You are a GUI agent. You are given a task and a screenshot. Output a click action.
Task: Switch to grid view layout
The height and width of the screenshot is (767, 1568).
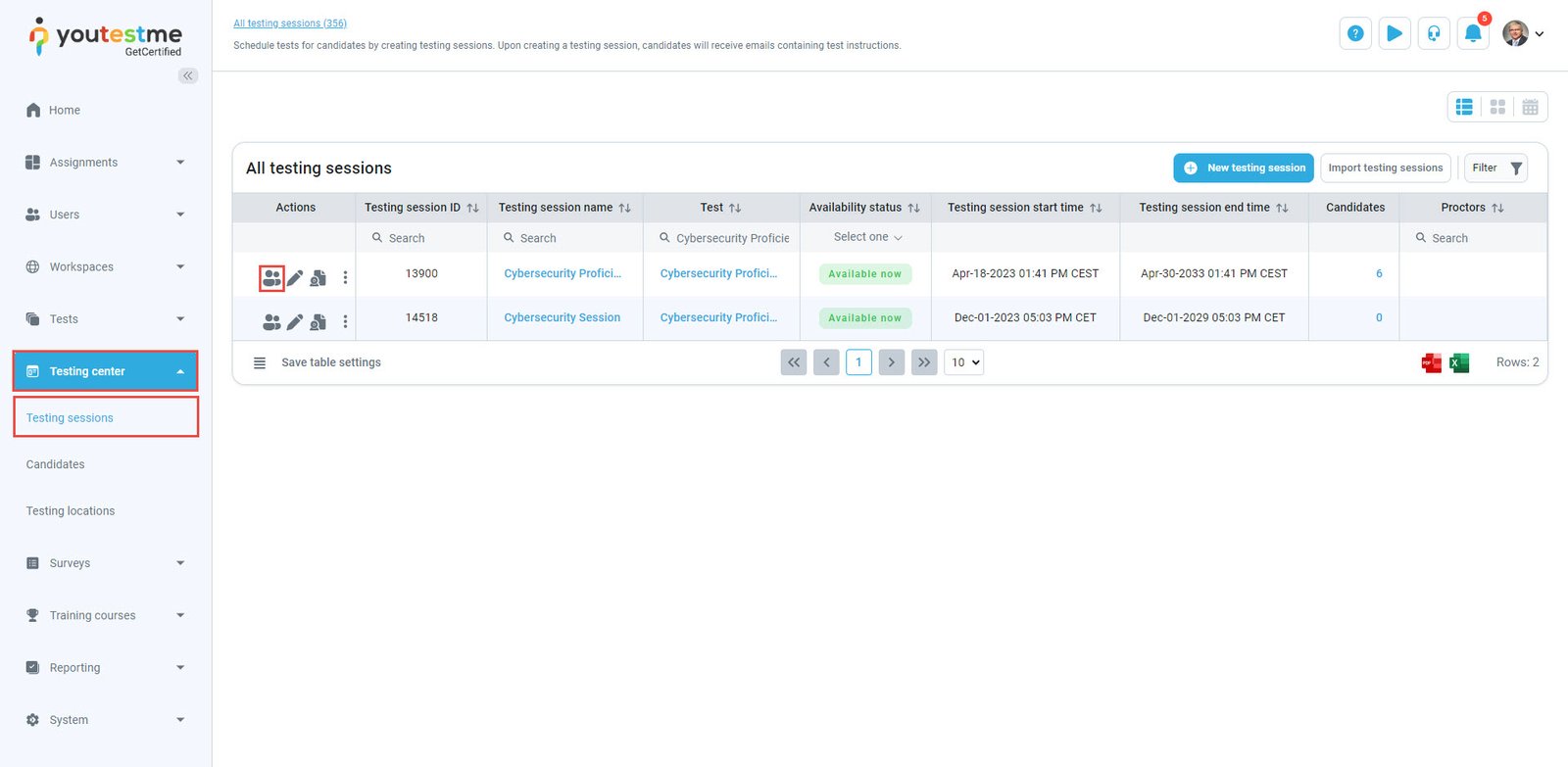point(1497,107)
